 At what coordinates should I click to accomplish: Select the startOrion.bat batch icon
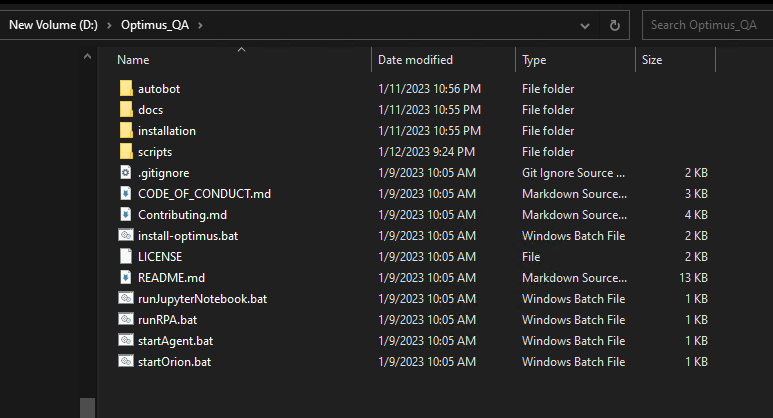point(126,361)
